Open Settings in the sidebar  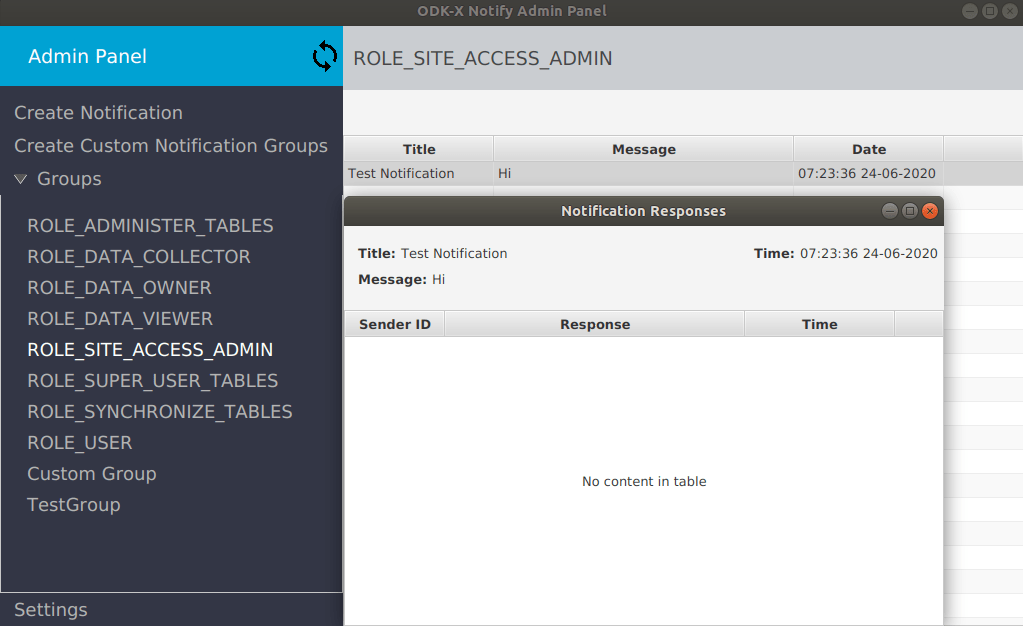pyautogui.click(x=51, y=610)
